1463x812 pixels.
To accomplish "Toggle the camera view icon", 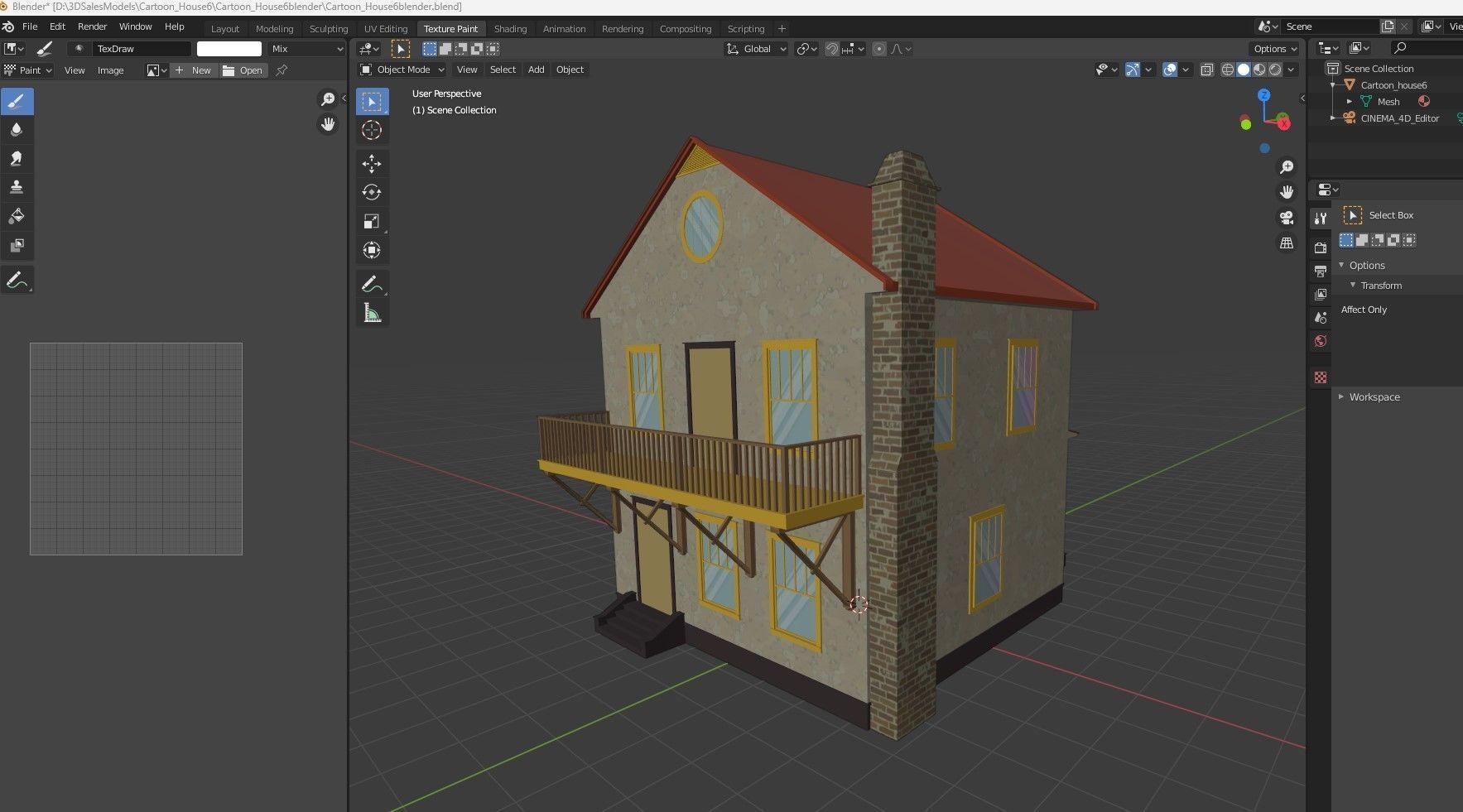I will (x=1287, y=218).
